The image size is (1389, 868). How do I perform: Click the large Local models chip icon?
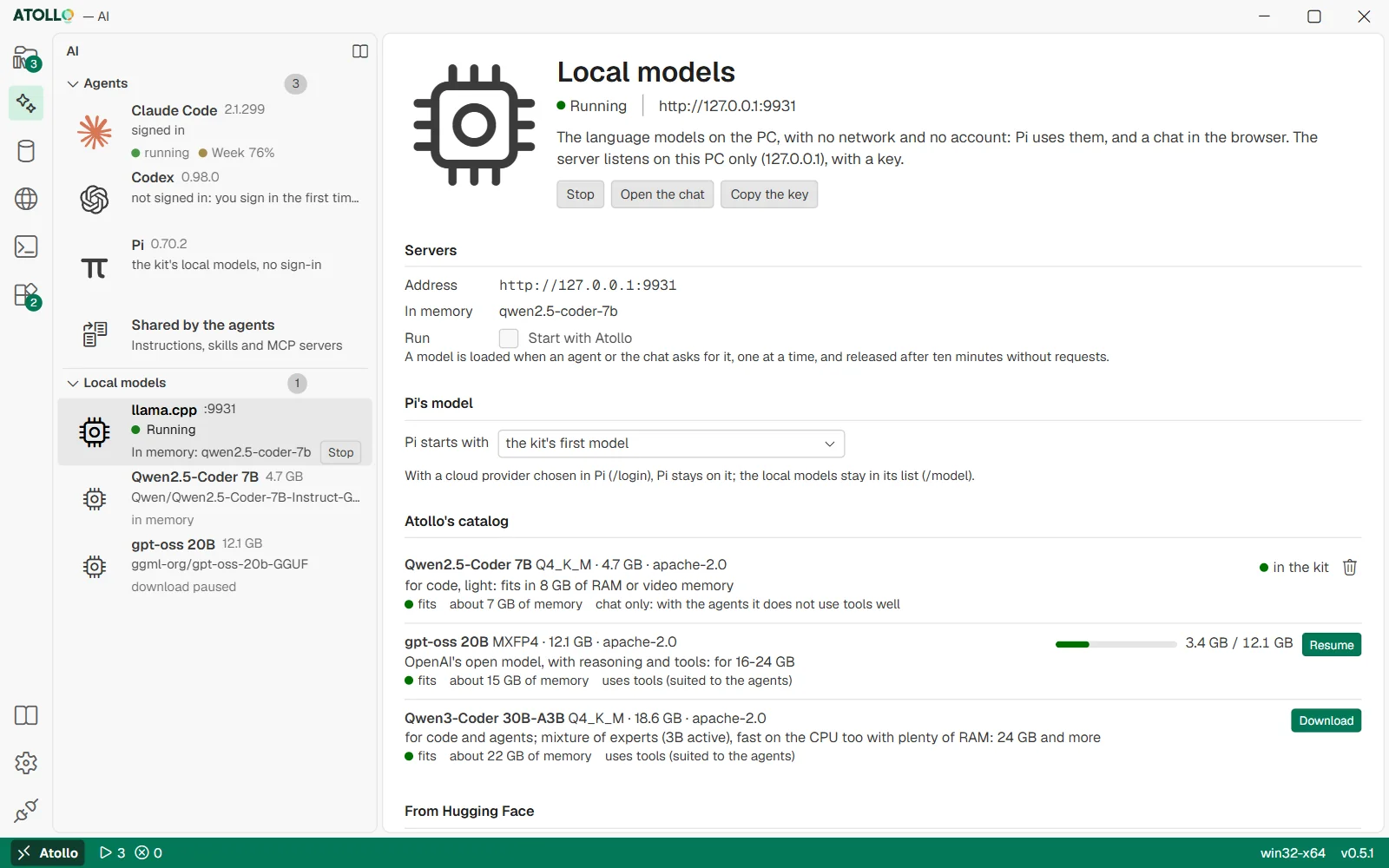(474, 125)
